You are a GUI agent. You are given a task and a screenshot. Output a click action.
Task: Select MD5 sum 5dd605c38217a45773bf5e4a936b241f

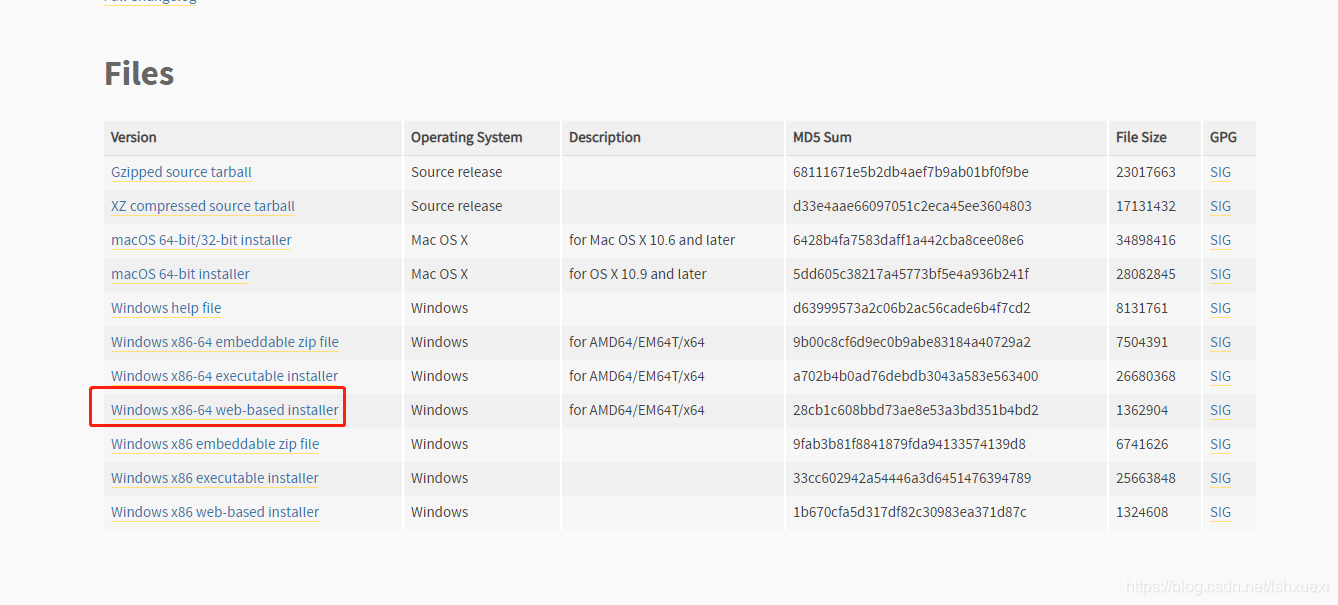[x=911, y=274]
